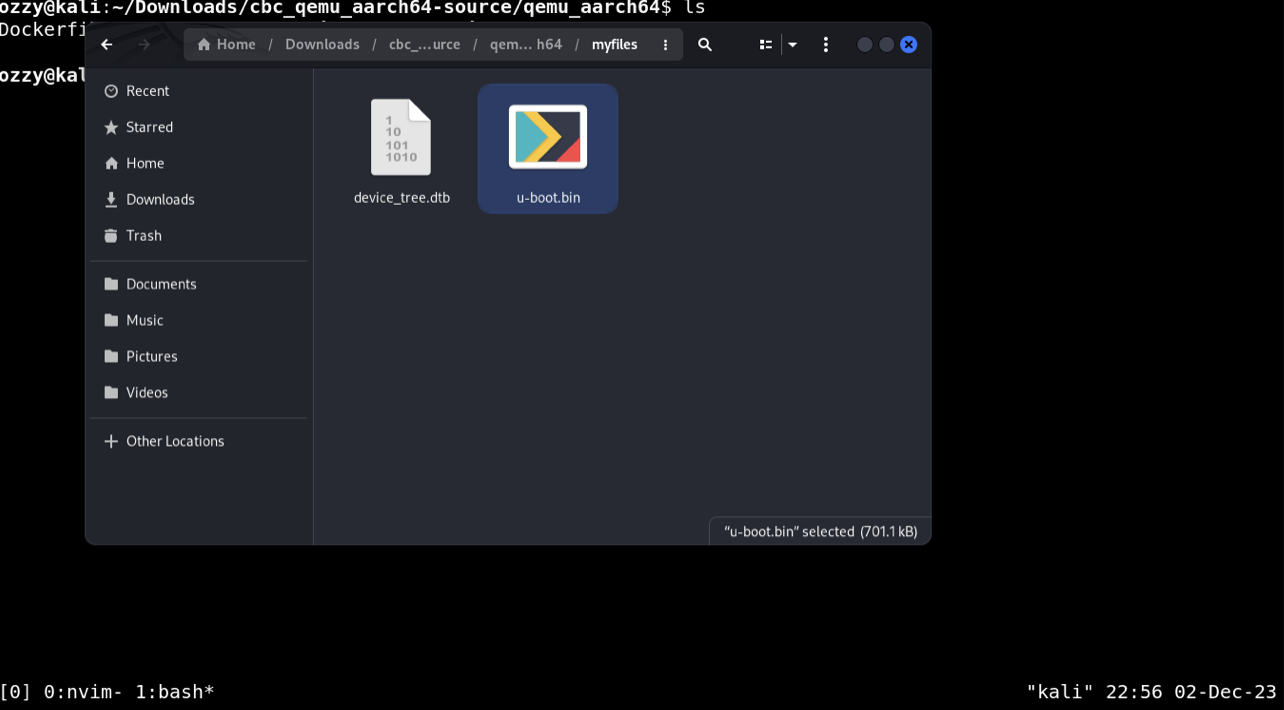Open Music folder in the sidebar
Viewport: 1284px width, 710px height.
click(x=199, y=320)
